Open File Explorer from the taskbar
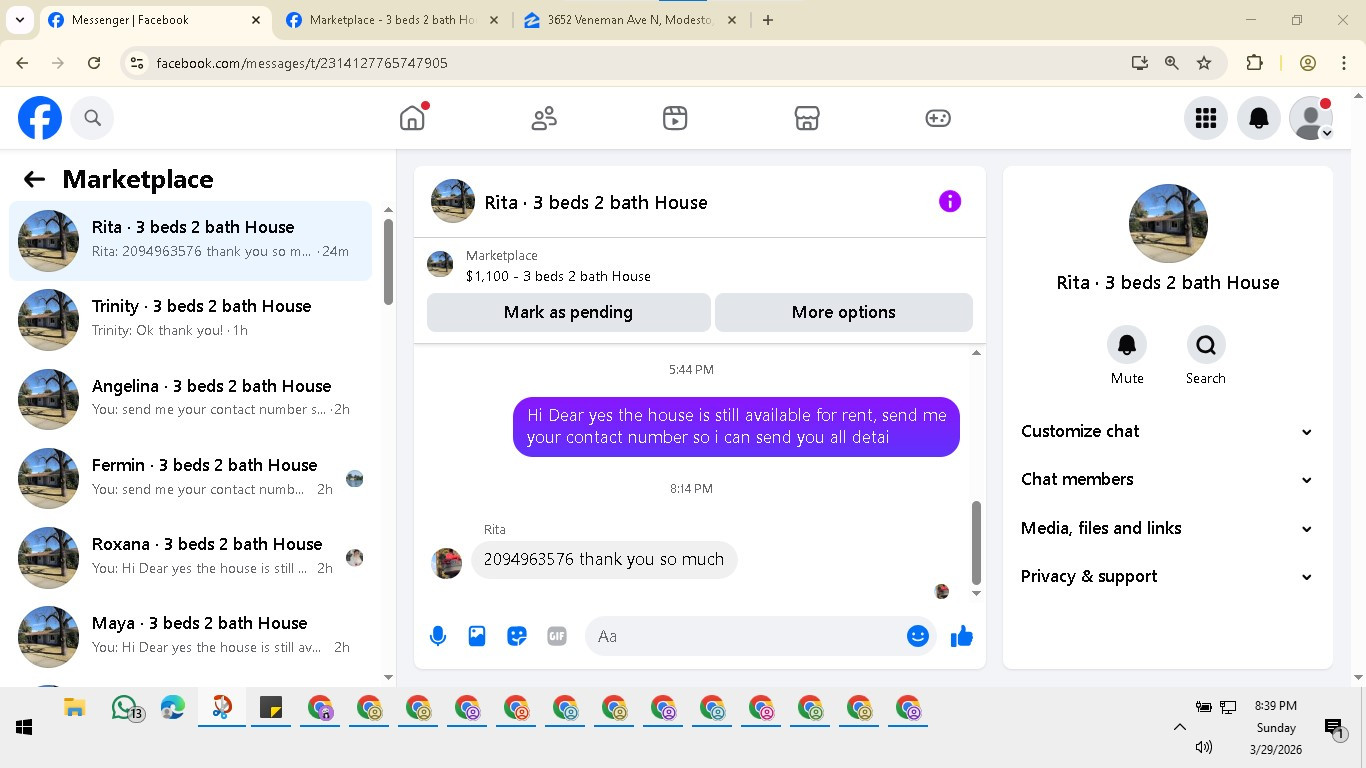The height and width of the screenshot is (768, 1366). pos(75,708)
